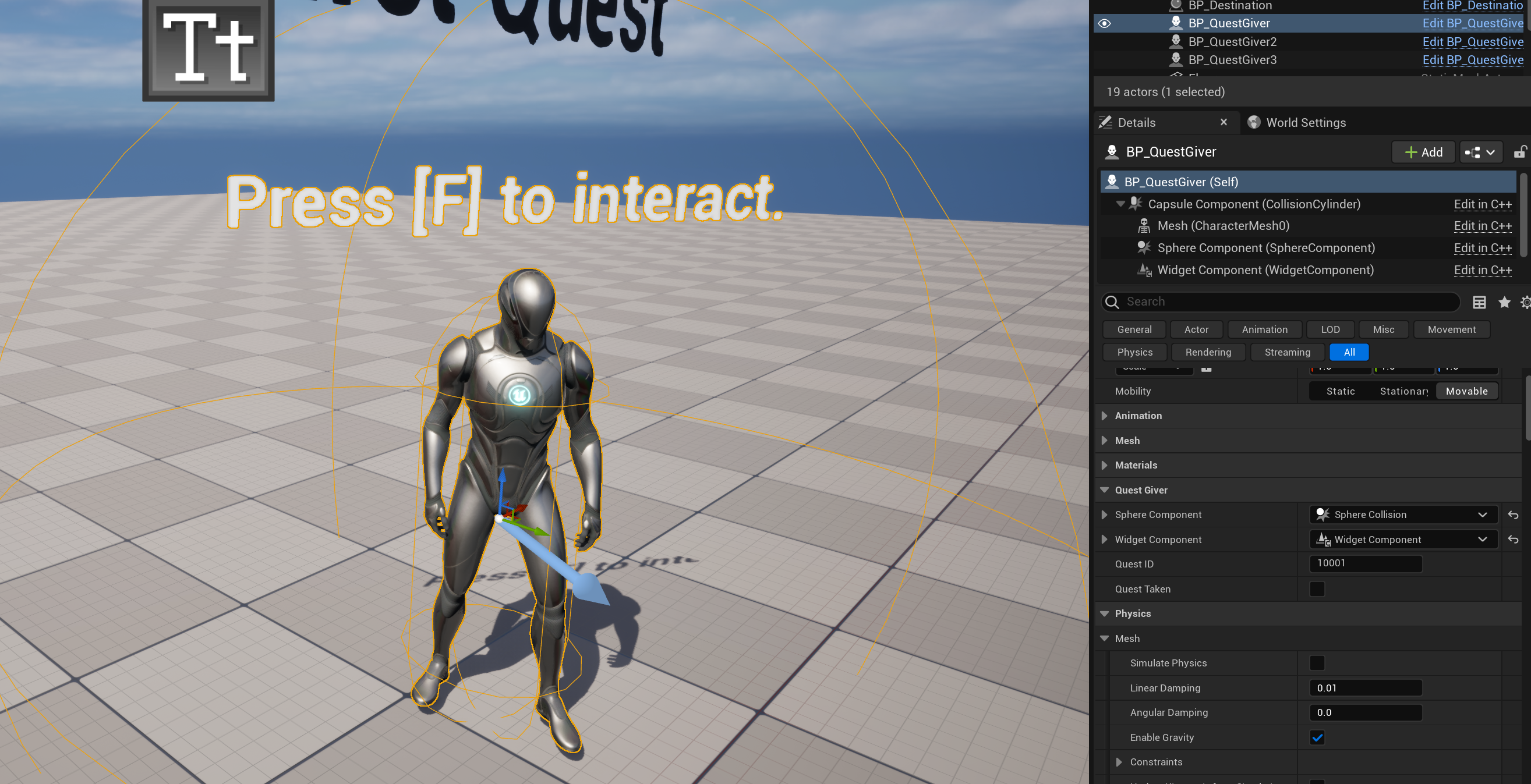Reset Sphere Component to default arrow
The height and width of the screenshot is (784, 1531).
click(x=1513, y=515)
